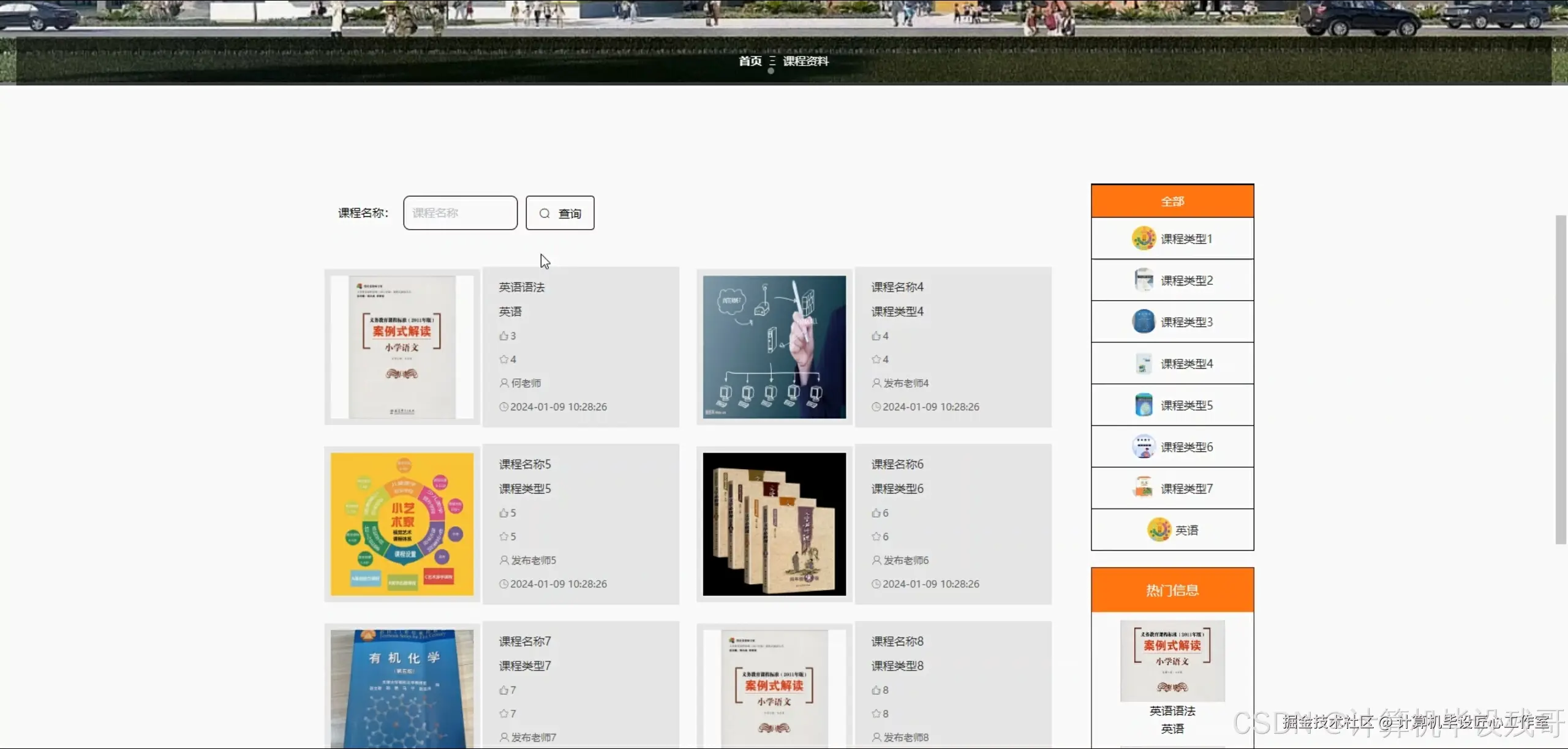Click the page vertical scrollbar
1568x749 pixels.
click(1561, 380)
